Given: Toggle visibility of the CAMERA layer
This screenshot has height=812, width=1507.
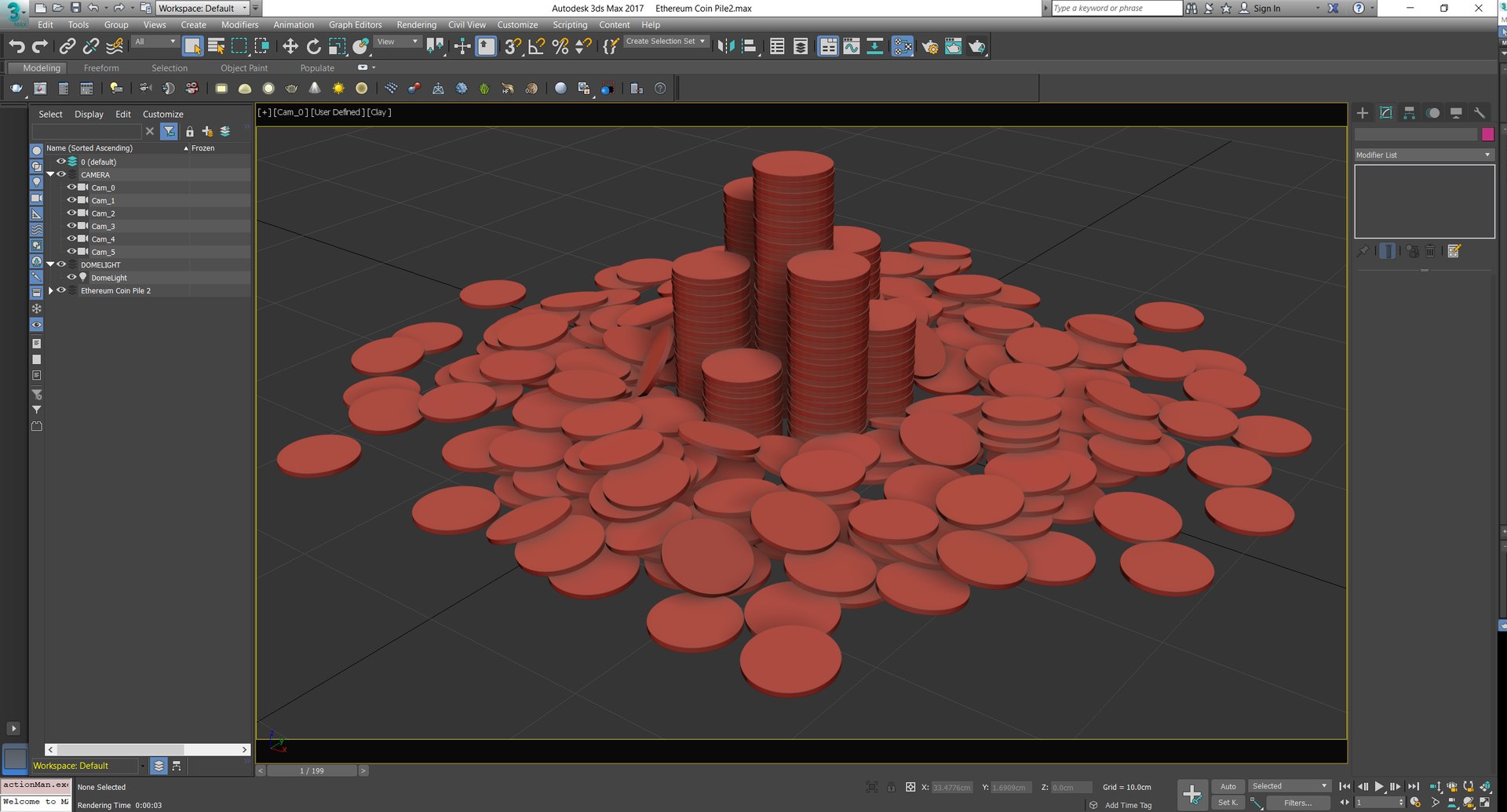Looking at the screenshot, I should click(x=61, y=175).
